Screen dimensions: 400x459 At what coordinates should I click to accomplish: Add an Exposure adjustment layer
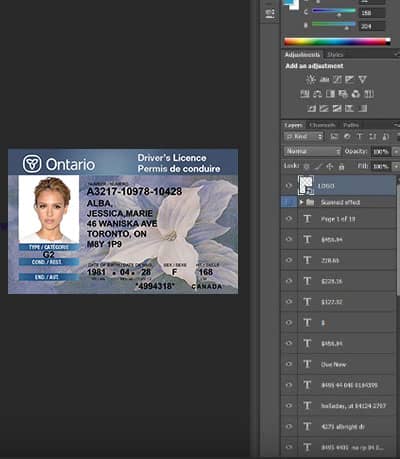350,79
